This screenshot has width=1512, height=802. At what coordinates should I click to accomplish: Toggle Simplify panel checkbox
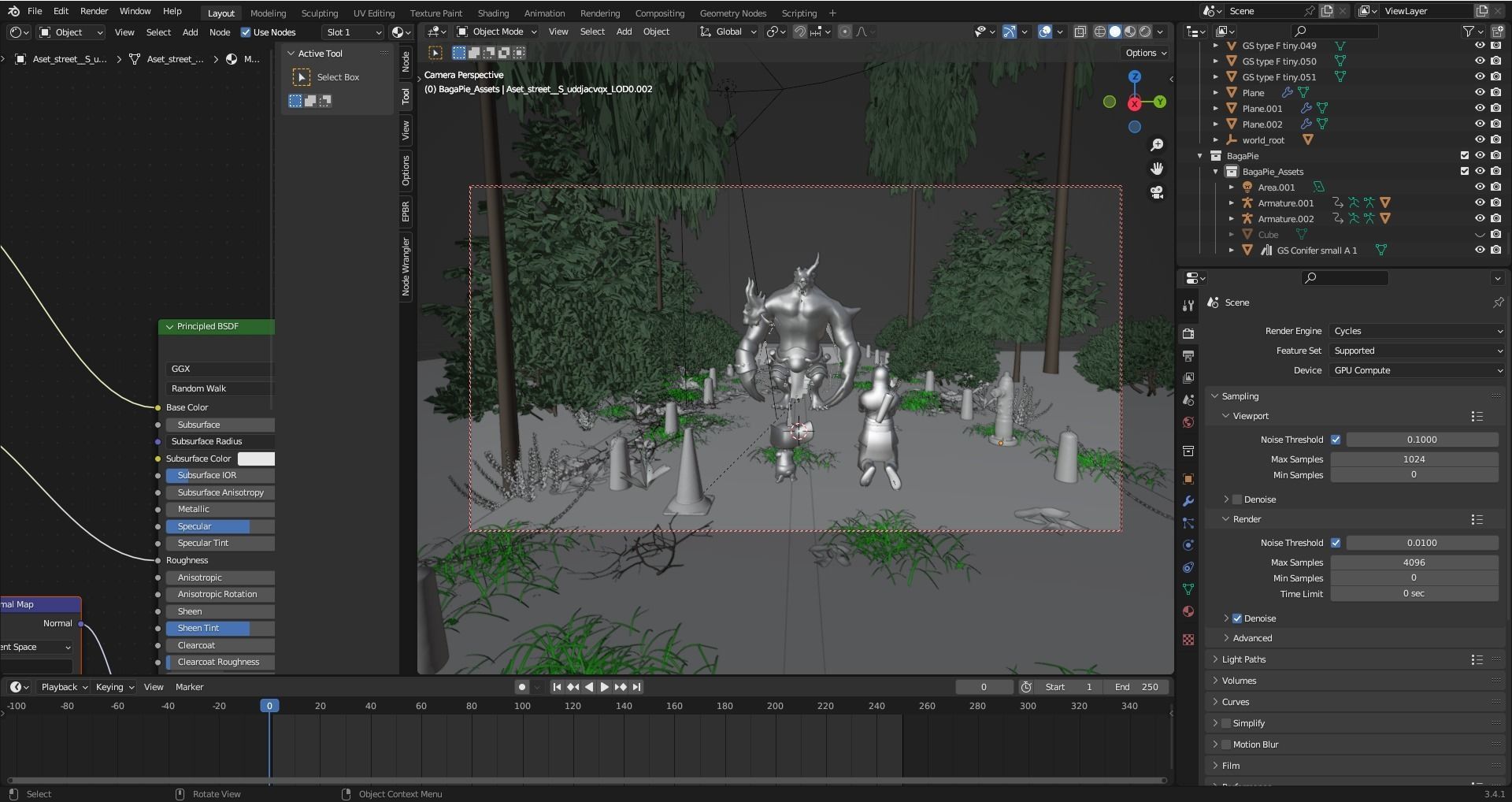click(1226, 723)
